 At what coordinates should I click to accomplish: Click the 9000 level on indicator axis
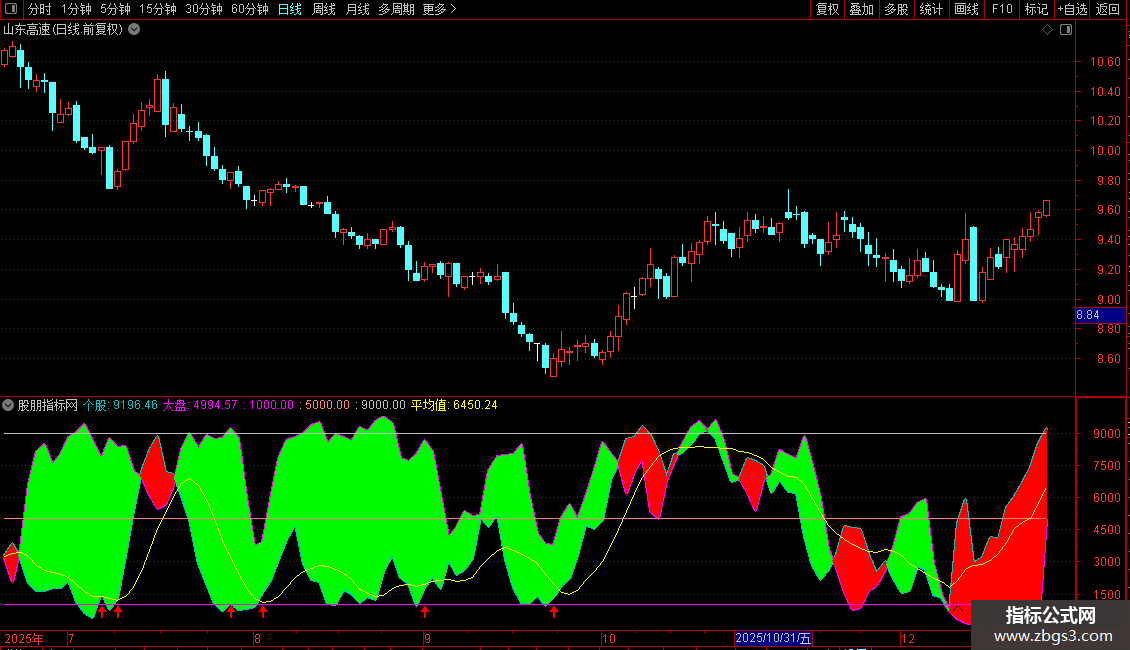1107,434
